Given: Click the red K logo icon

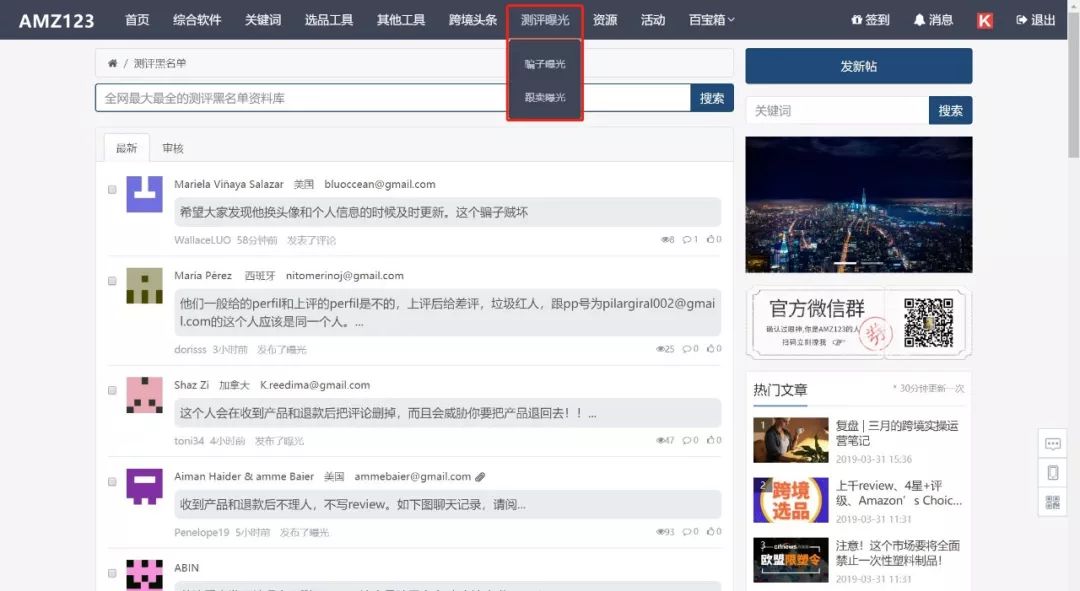Looking at the screenshot, I should point(983,19).
